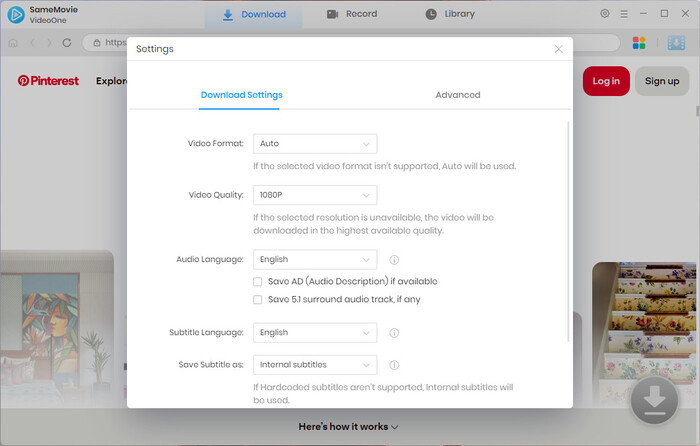Show info for Subtitle Language setting

pyautogui.click(x=394, y=333)
